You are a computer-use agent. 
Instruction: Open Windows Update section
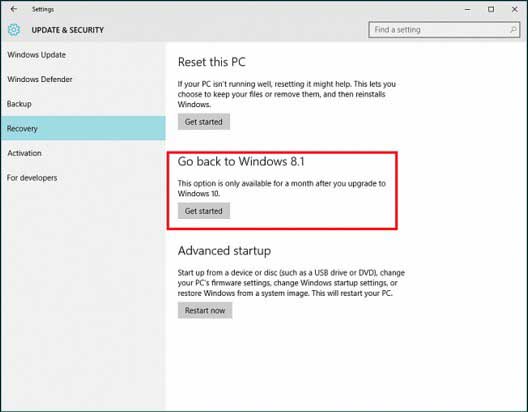pyautogui.click(x=37, y=55)
